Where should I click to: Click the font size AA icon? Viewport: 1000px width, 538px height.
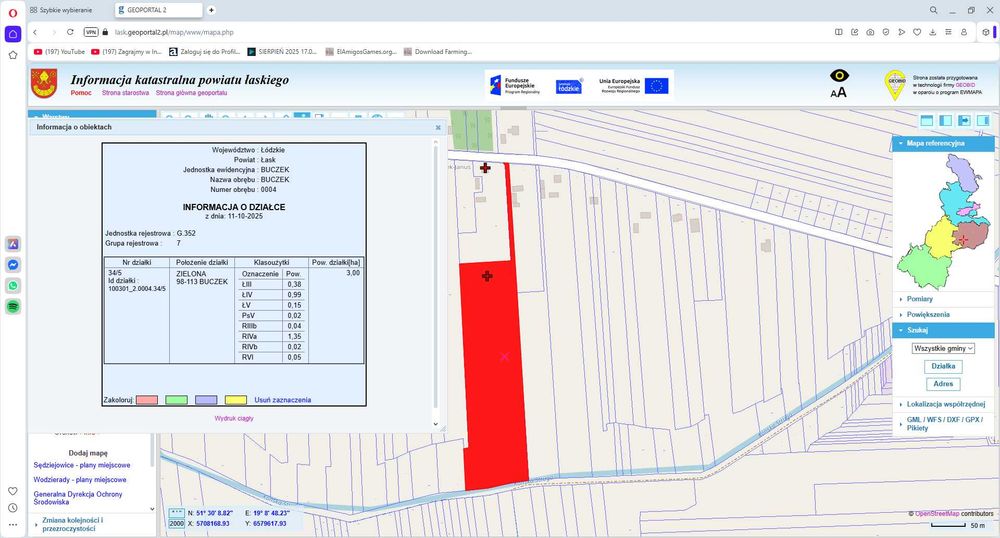pyautogui.click(x=838, y=92)
